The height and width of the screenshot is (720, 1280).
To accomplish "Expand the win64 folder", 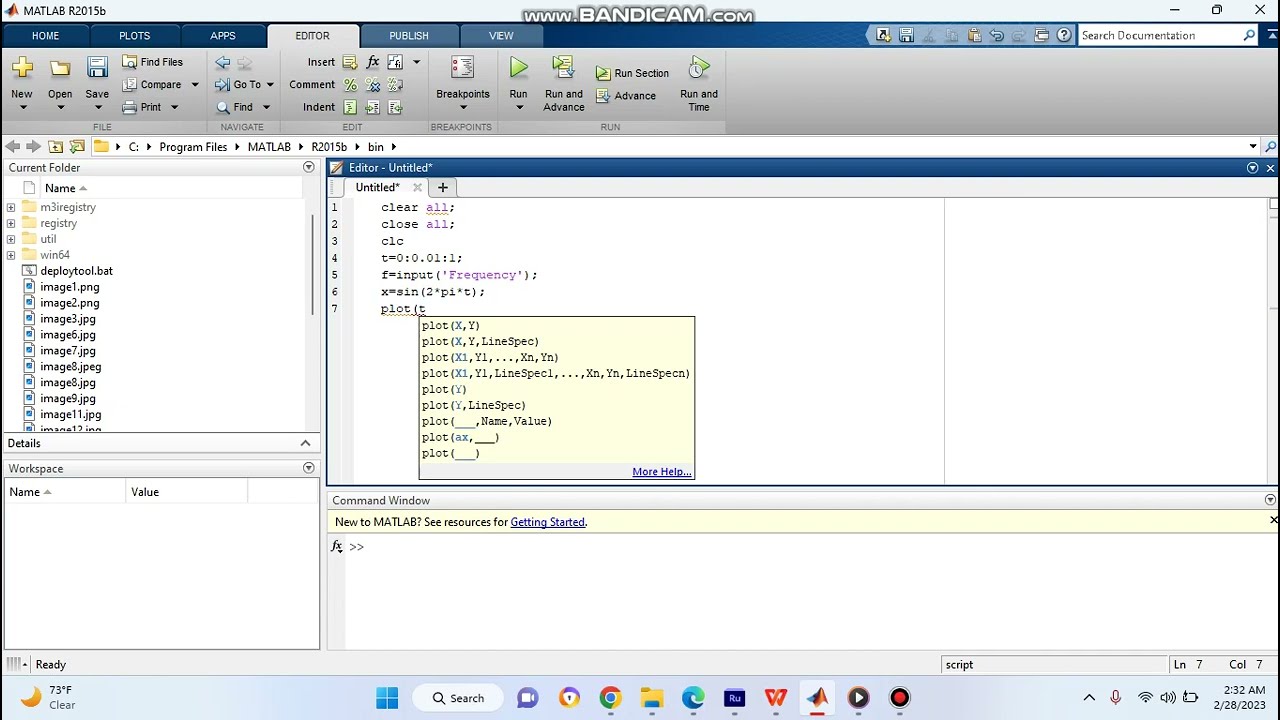I will pyautogui.click(x=11, y=255).
